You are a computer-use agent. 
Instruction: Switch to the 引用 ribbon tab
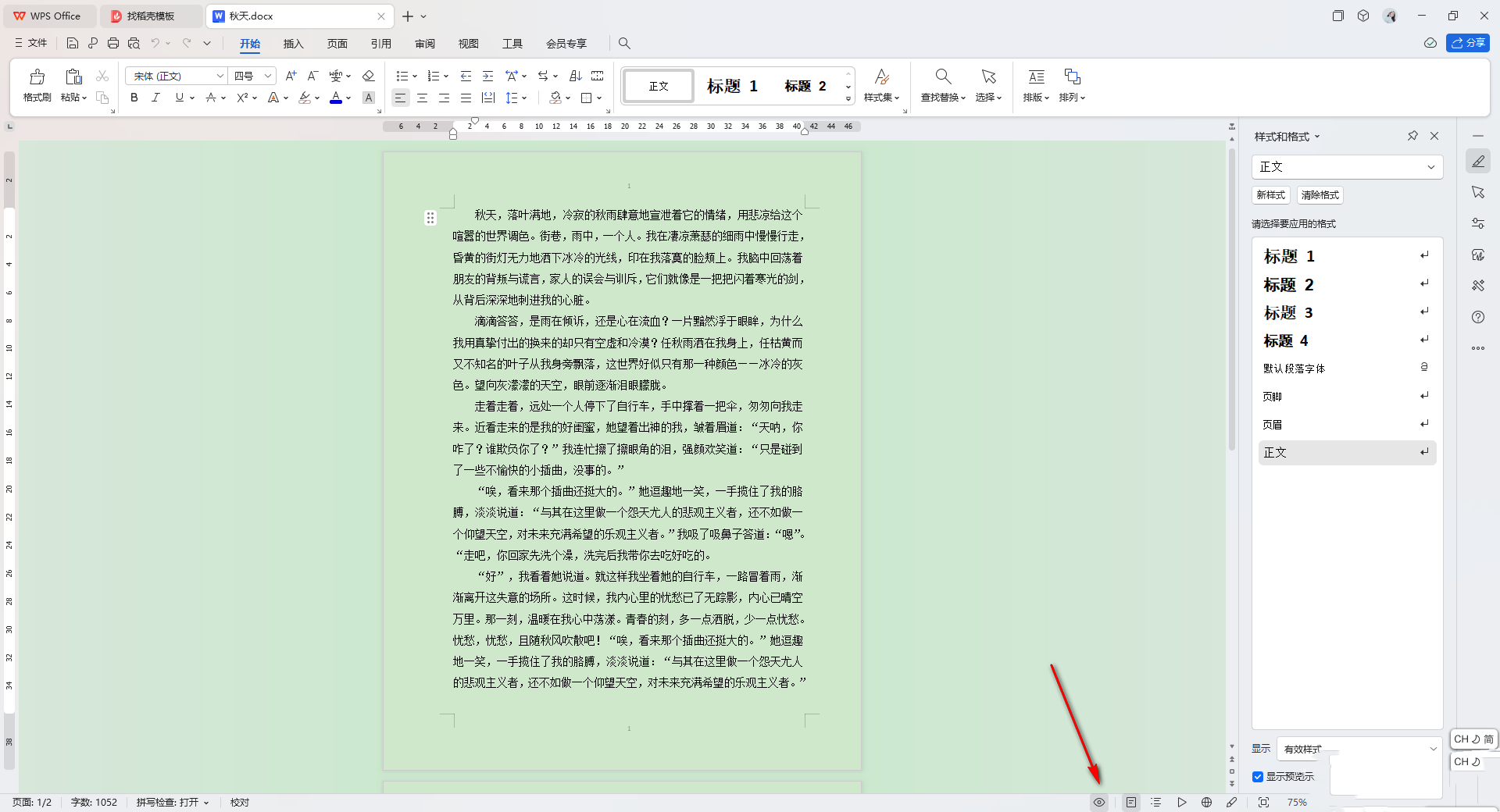[x=380, y=44]
